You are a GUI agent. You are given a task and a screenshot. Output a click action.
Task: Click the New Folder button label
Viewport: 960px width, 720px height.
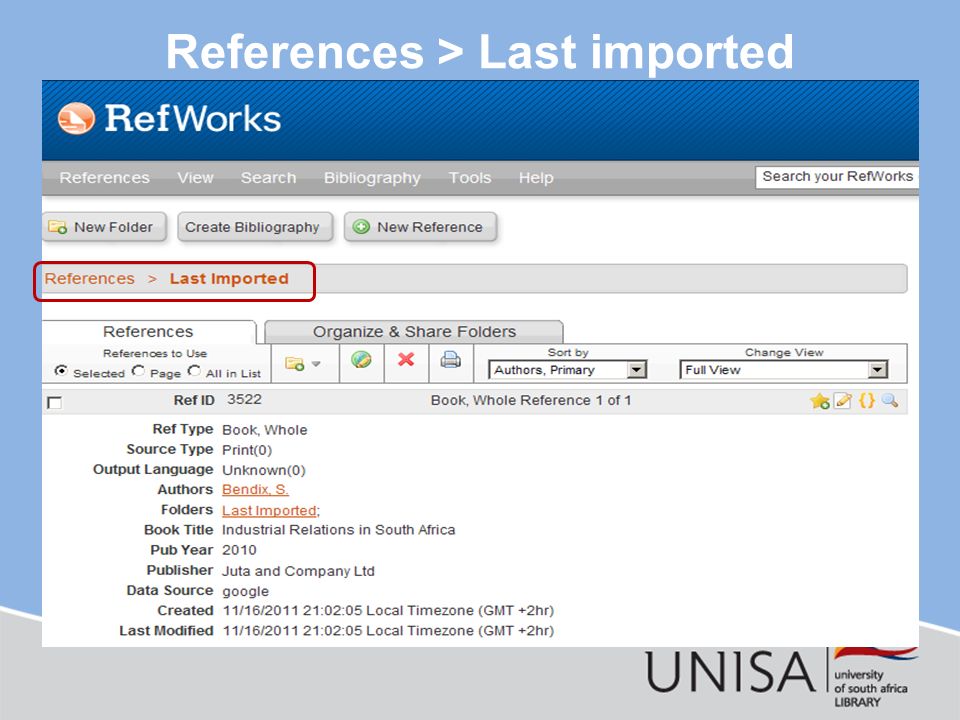pyautogui.click(x=113, y=227)
